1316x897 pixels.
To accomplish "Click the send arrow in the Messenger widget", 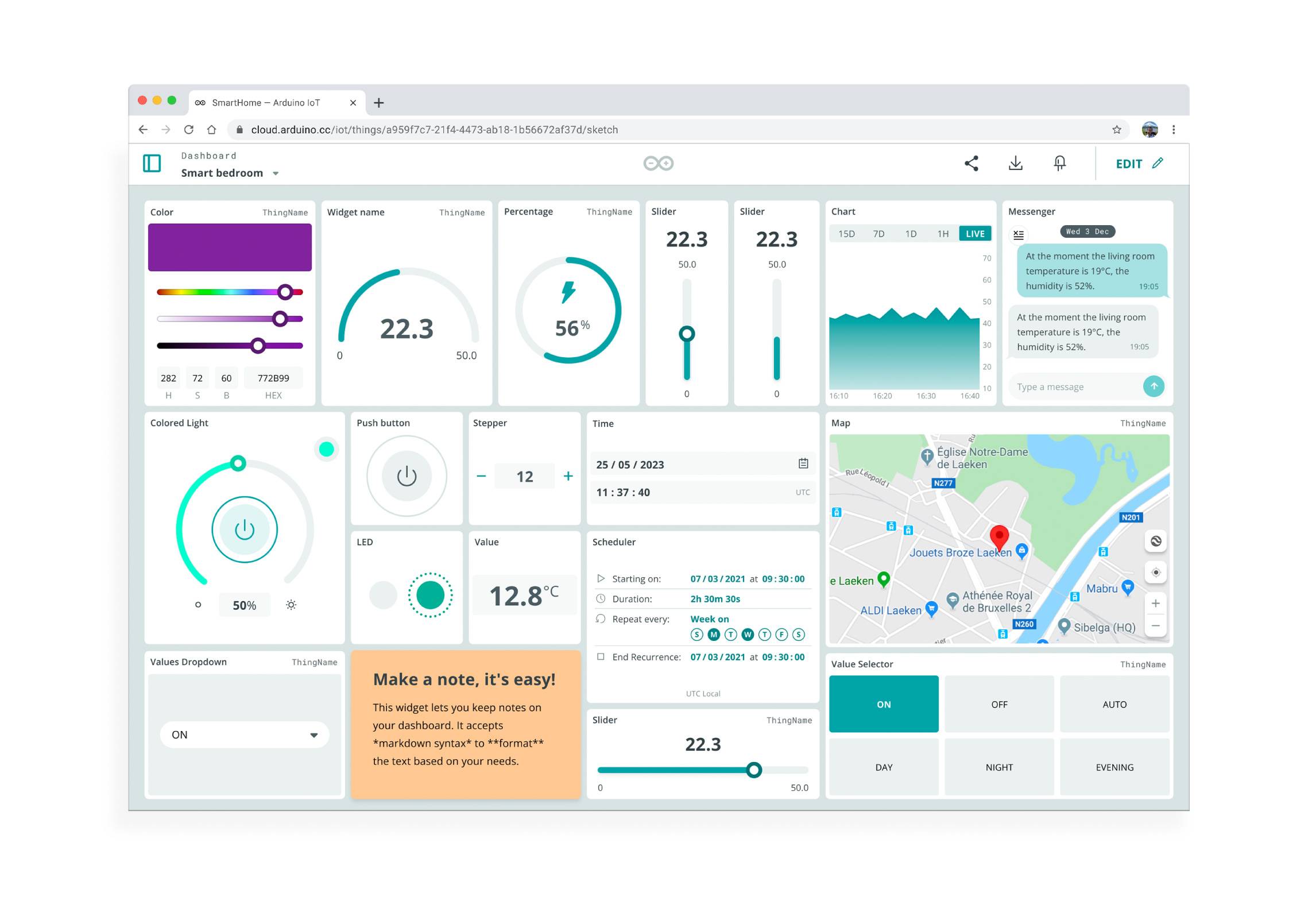I will tap(1154, 386).
